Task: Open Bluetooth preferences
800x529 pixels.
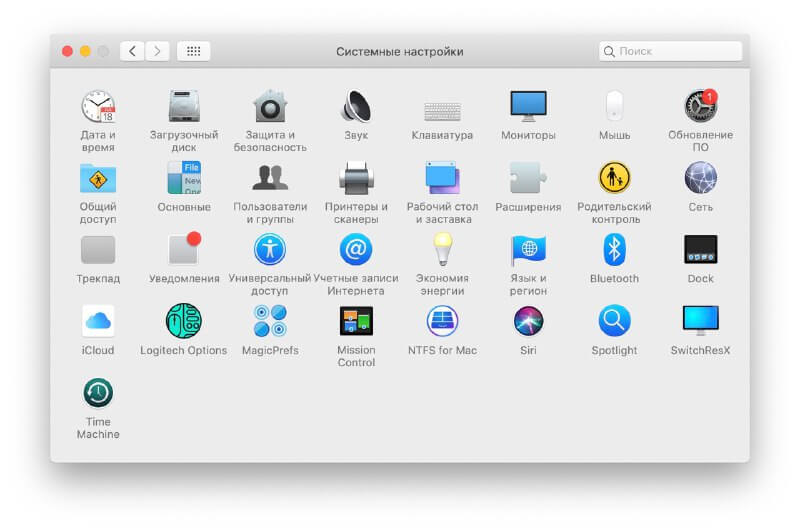Action: 614,249
